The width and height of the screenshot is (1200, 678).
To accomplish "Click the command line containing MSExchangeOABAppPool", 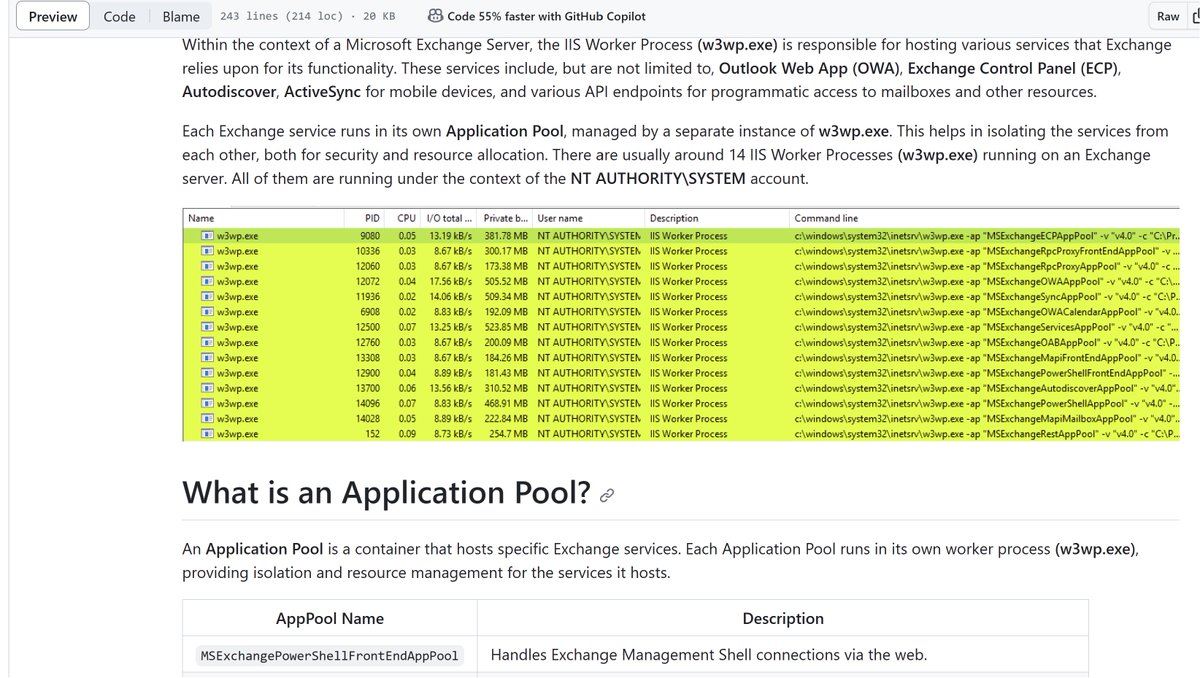I will pyautogui.click(x=987, y=343).
